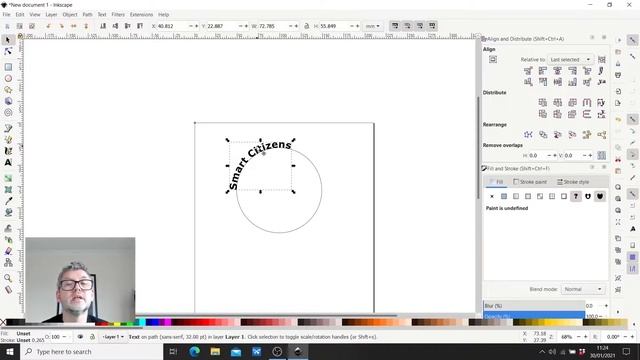The height and width of the screenshot is (360, 640).
Task: Click the Unset paint question-mark button
Action: click(576, 196)
